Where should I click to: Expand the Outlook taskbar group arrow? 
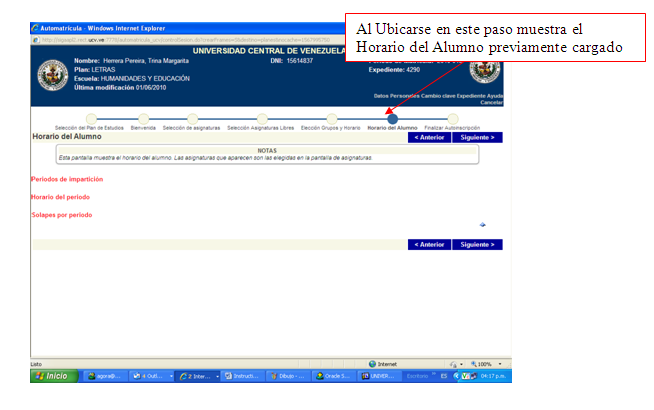pyautogui.click(x=171, y=376)
